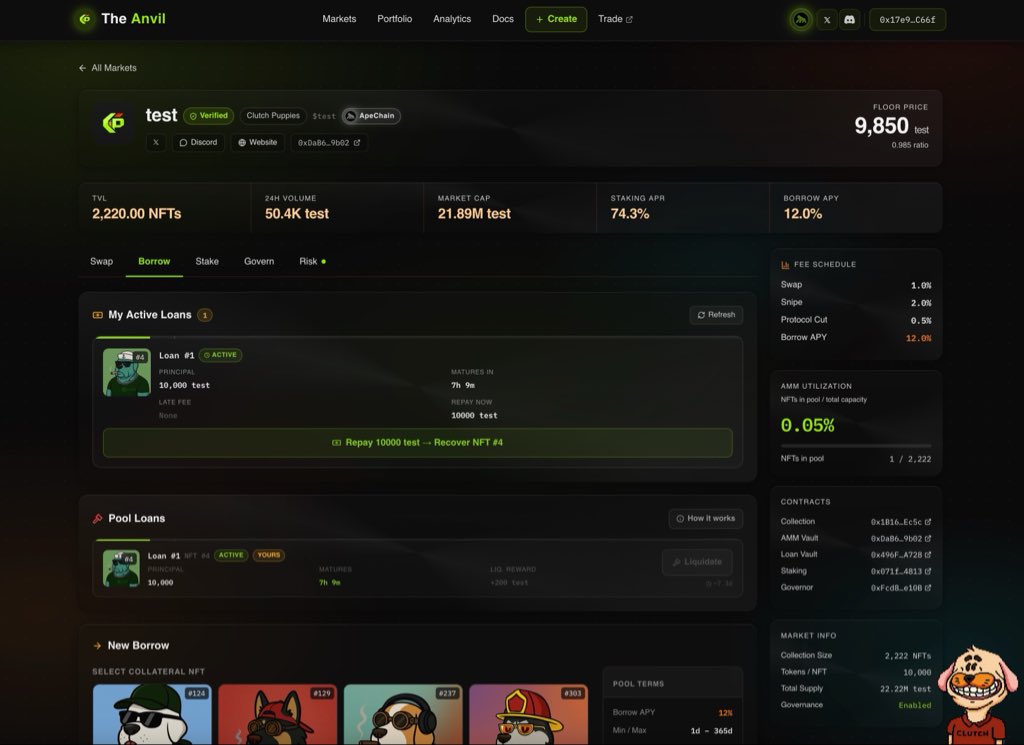Switch to the Swap tab

[101, 262]
